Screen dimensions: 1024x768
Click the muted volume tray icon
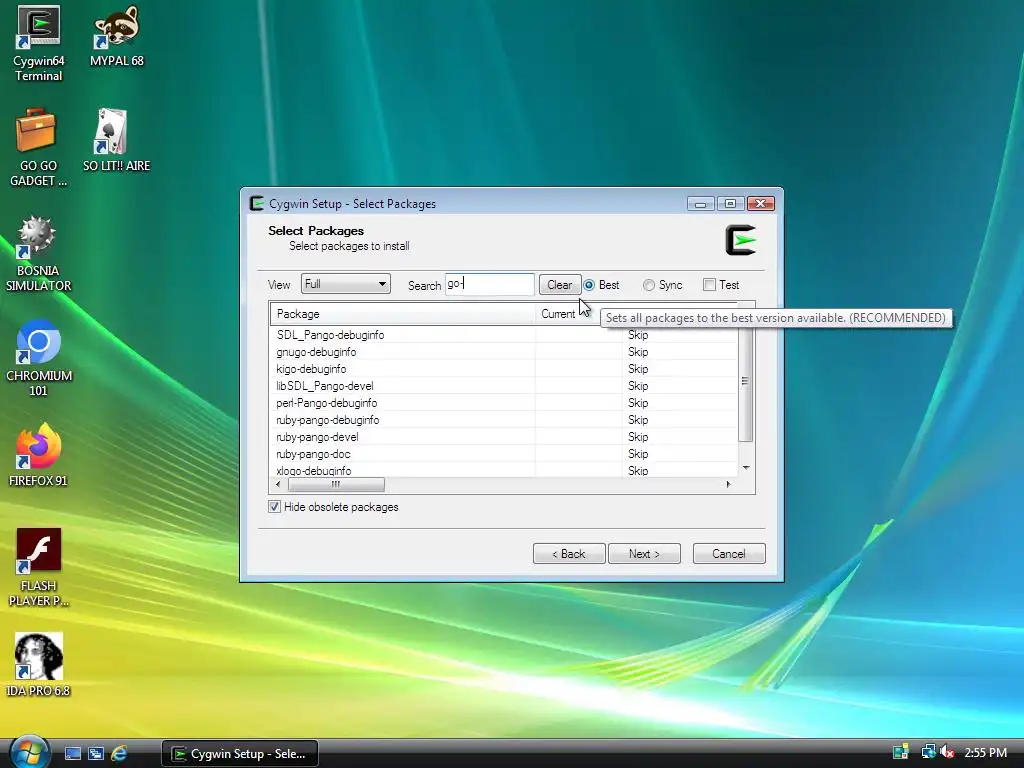[947, 752]
